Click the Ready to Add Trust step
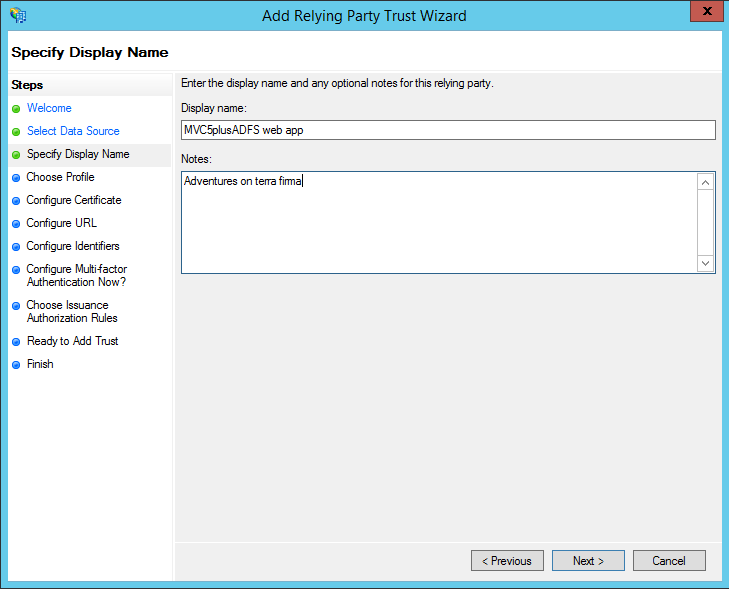This screenshot has height=589, width=729. click(x=73, y=341)
